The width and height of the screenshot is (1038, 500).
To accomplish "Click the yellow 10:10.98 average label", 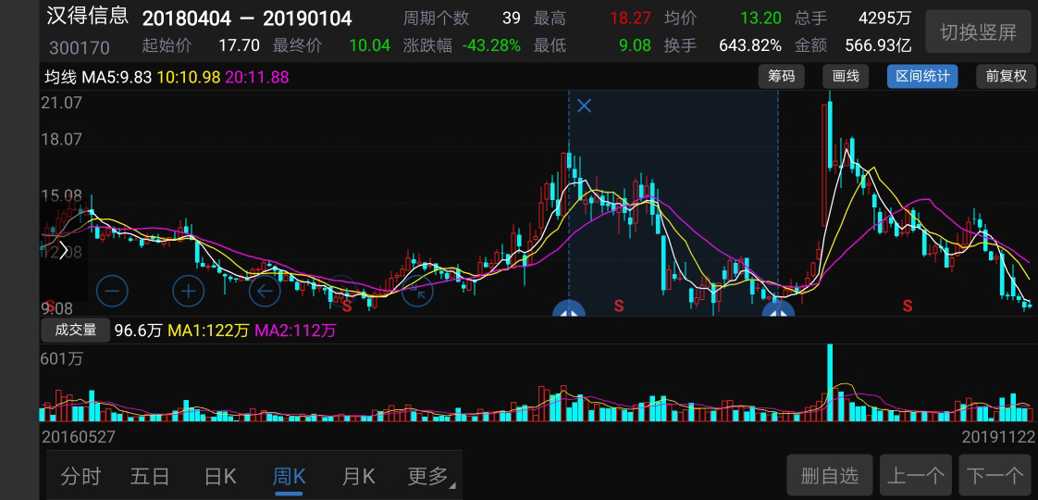I will (188, 77).
